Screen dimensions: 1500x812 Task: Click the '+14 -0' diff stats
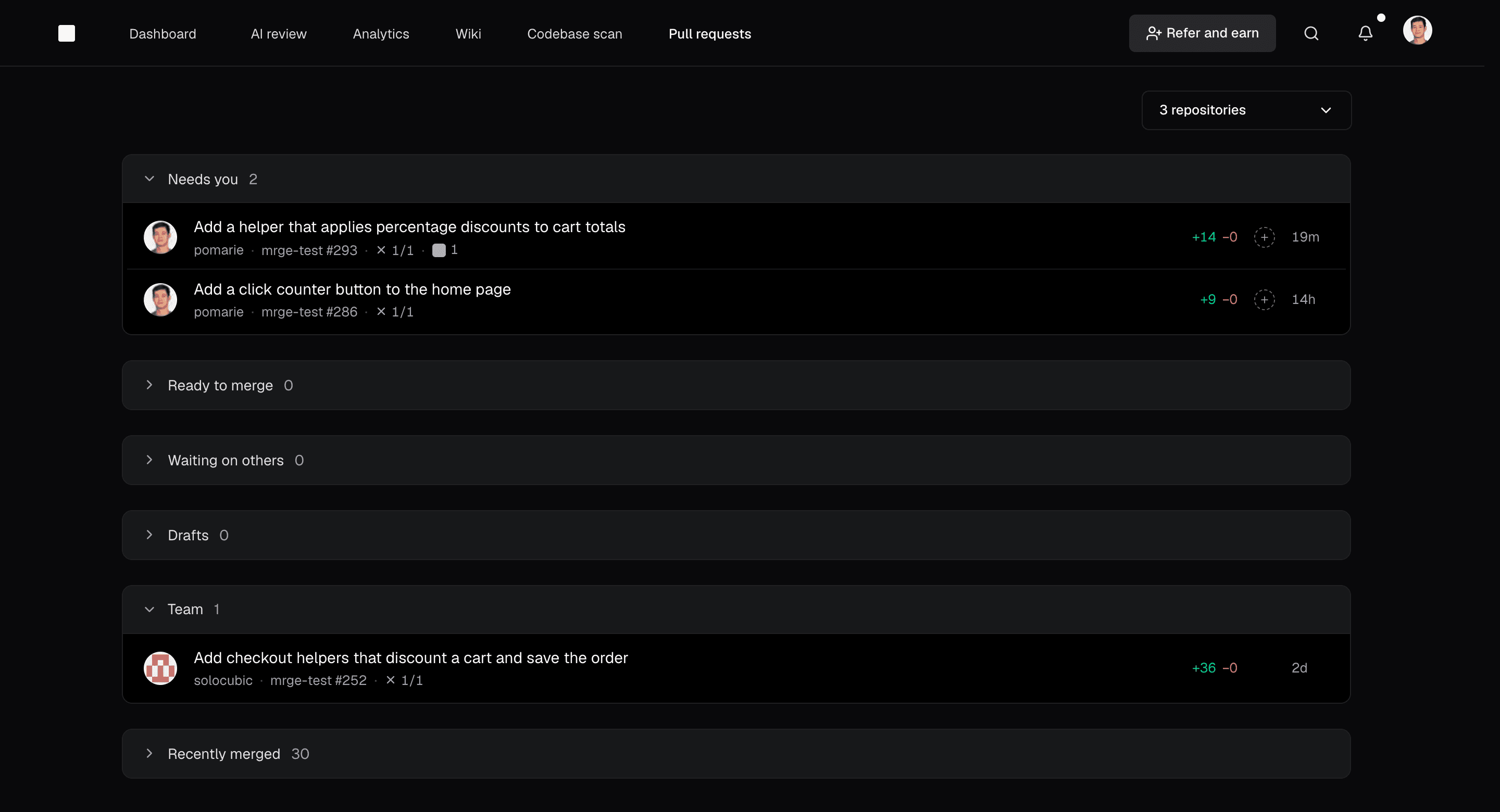[1215, 237]
